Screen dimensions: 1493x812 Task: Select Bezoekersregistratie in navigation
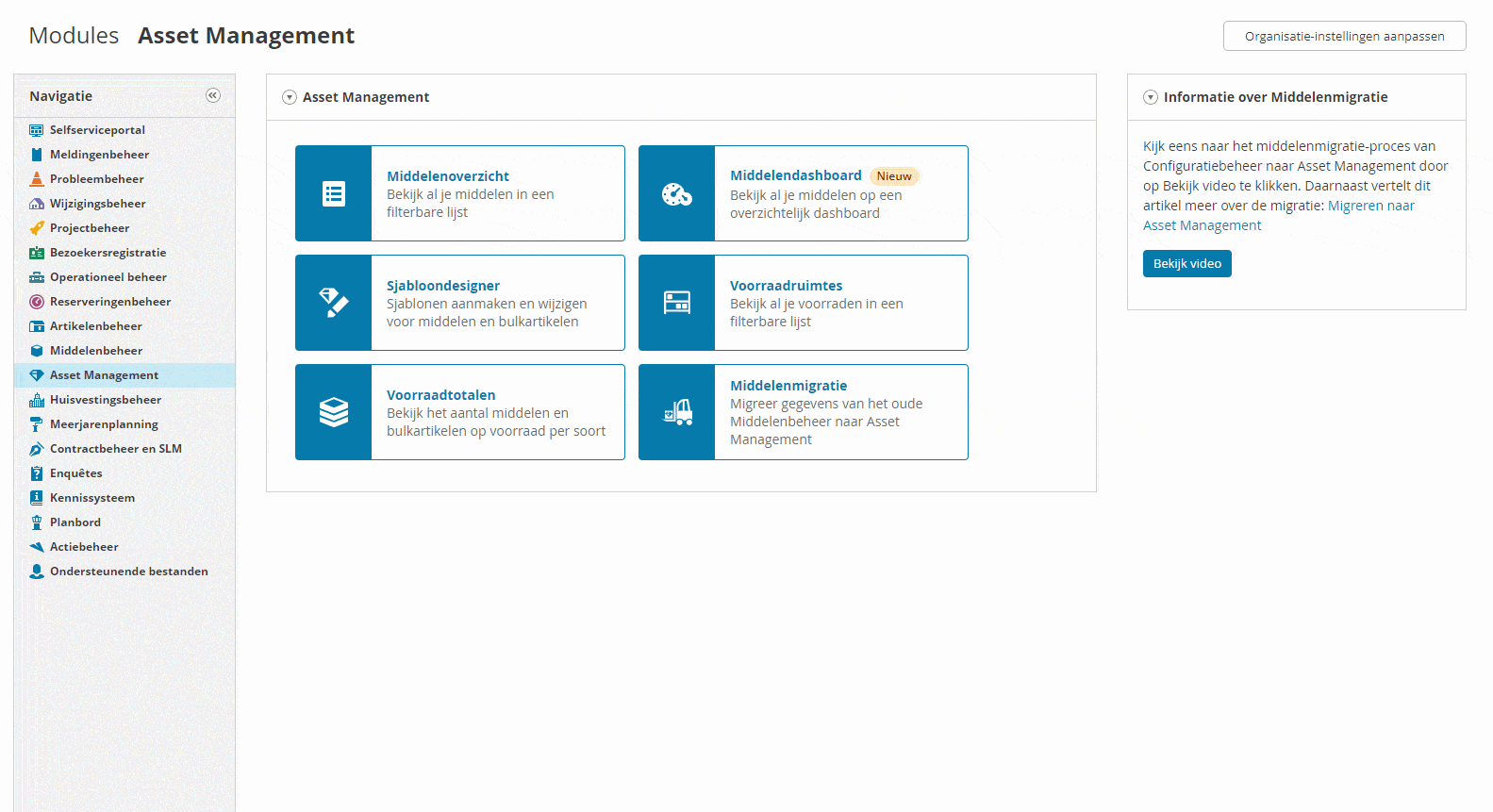(x=108, y=253)
